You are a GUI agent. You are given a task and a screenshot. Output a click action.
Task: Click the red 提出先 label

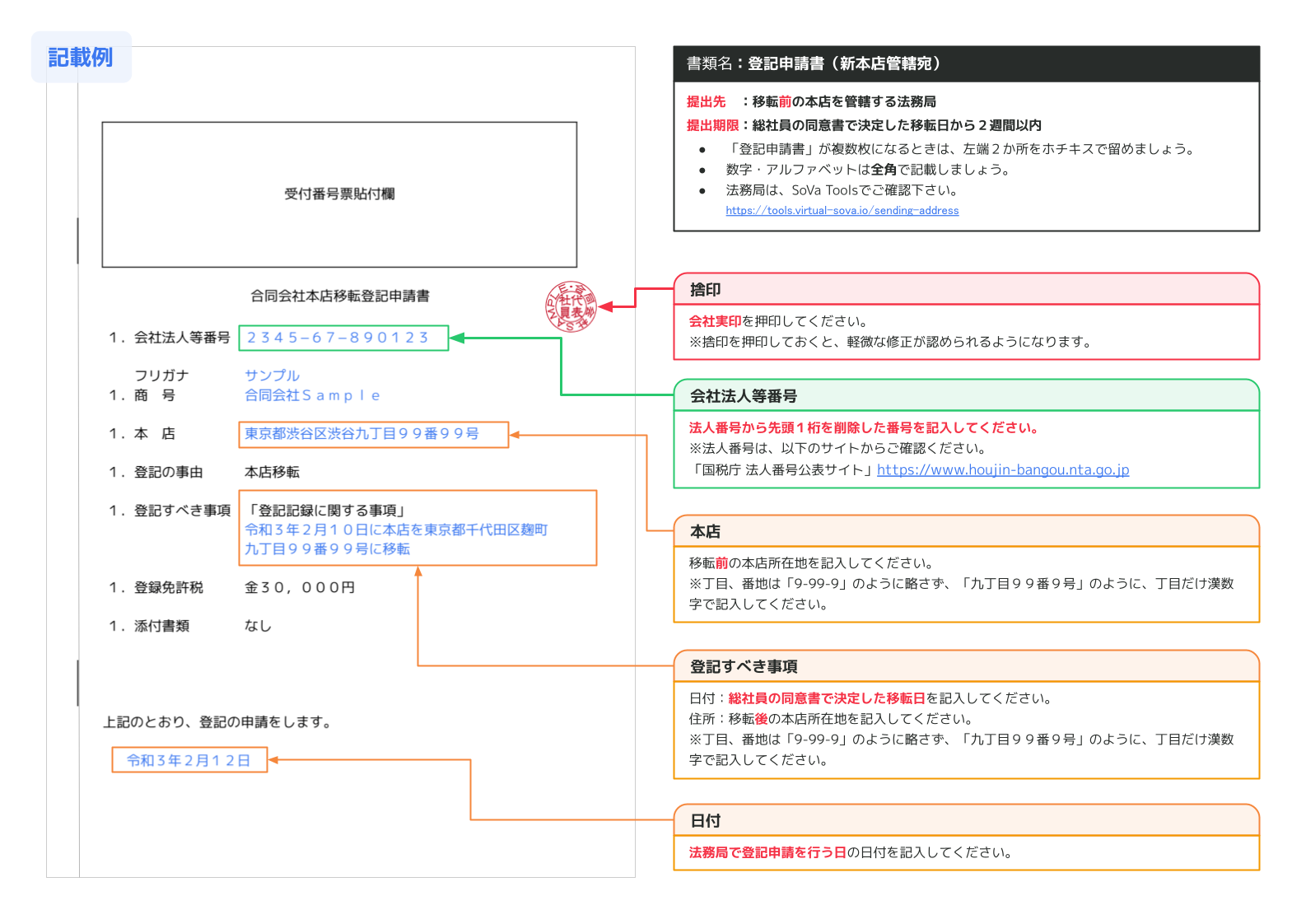pyautogui.click(x=707, y=102)
